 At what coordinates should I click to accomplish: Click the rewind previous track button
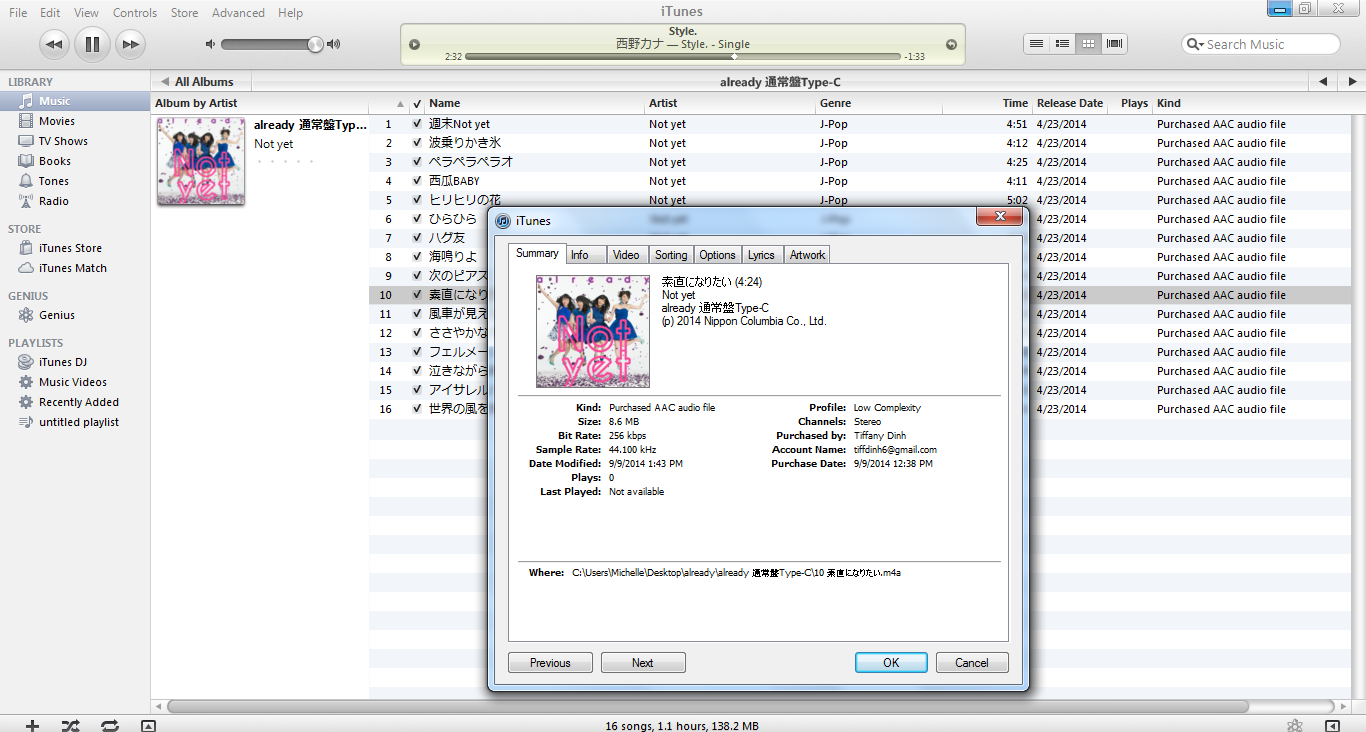tap(55, 44)
